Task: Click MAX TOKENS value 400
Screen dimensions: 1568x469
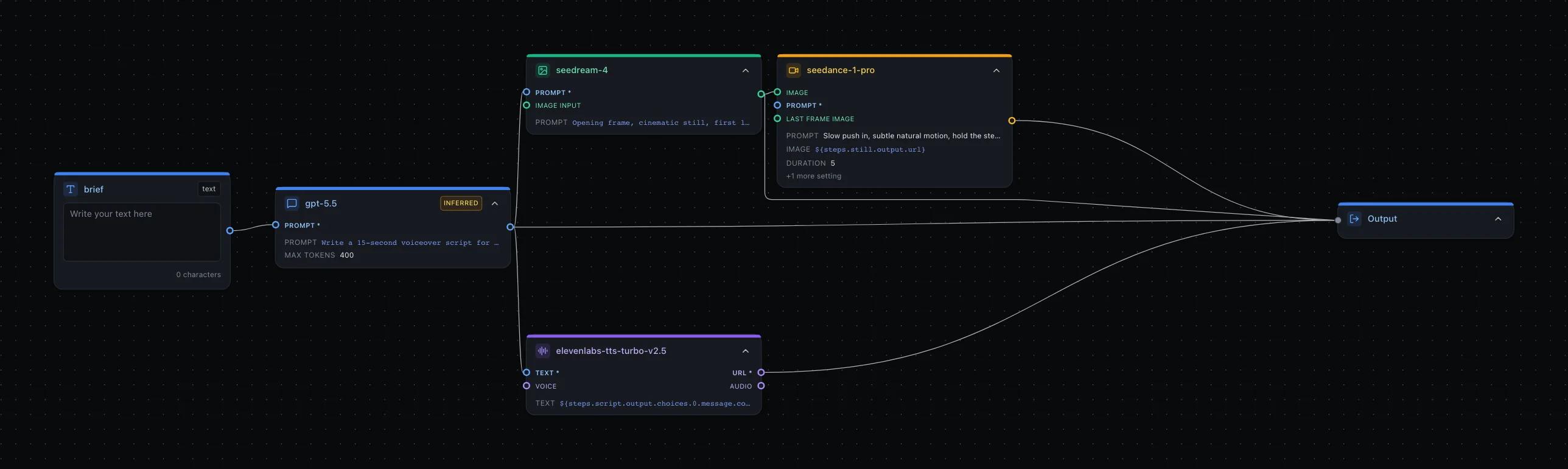Action: pos(346,255)
